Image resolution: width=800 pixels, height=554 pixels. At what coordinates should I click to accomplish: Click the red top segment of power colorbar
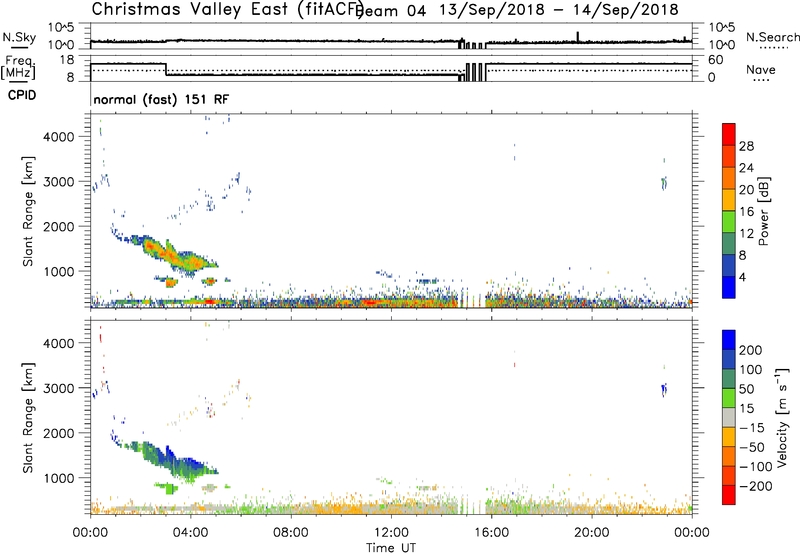[729, 134]
